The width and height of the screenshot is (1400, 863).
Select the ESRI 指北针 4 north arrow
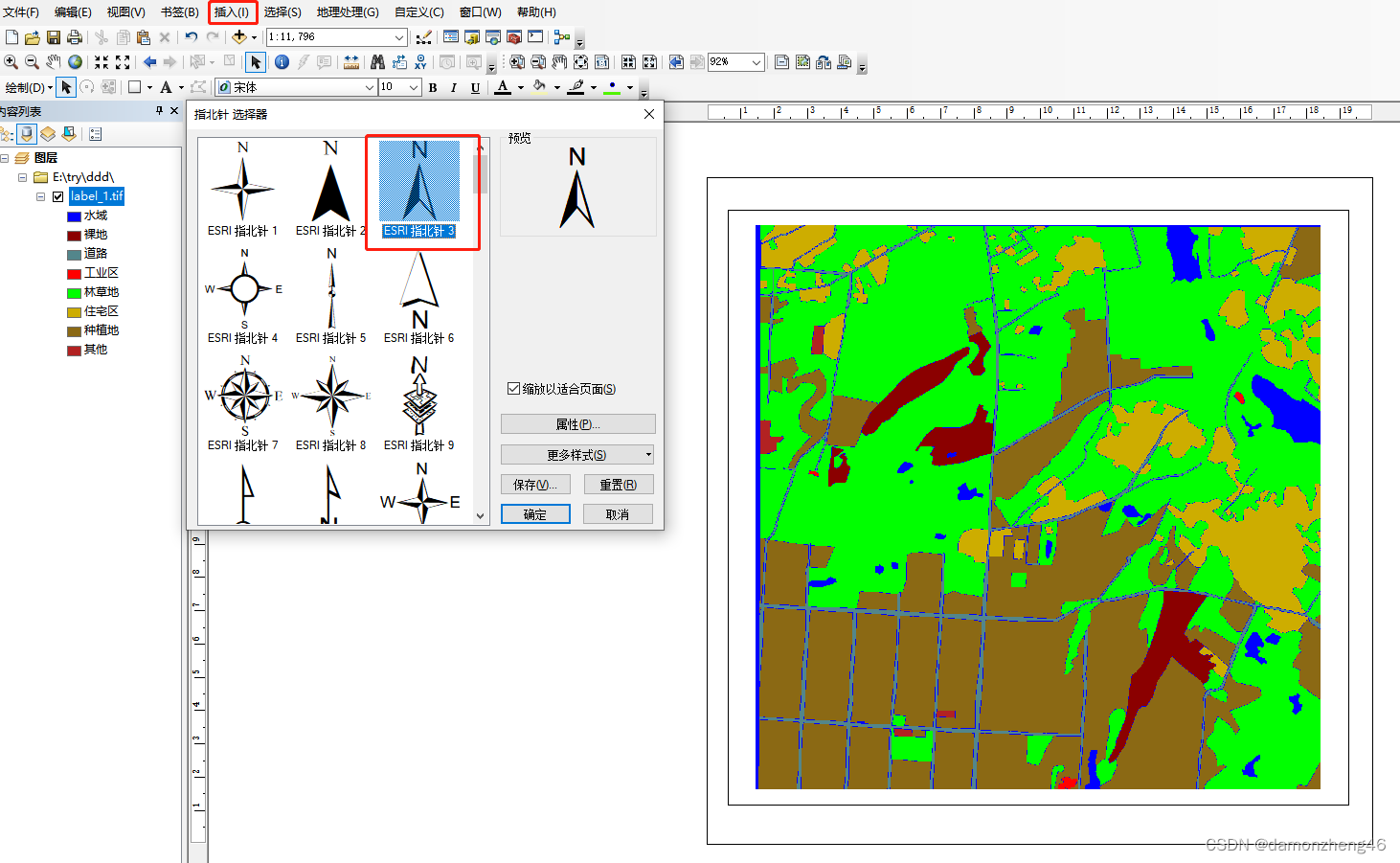[242, 297]
